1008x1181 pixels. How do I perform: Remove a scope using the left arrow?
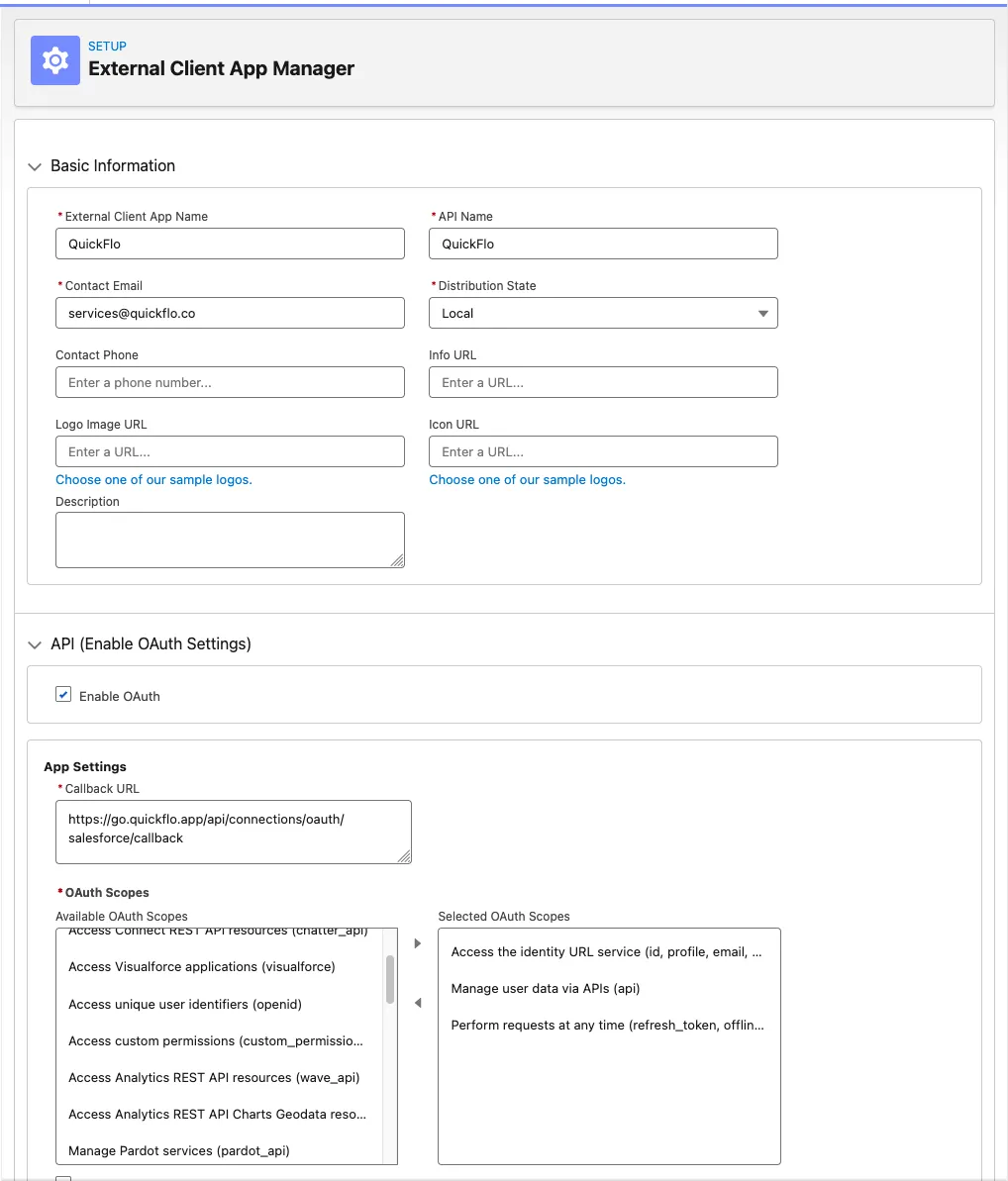pos(417,1002)
